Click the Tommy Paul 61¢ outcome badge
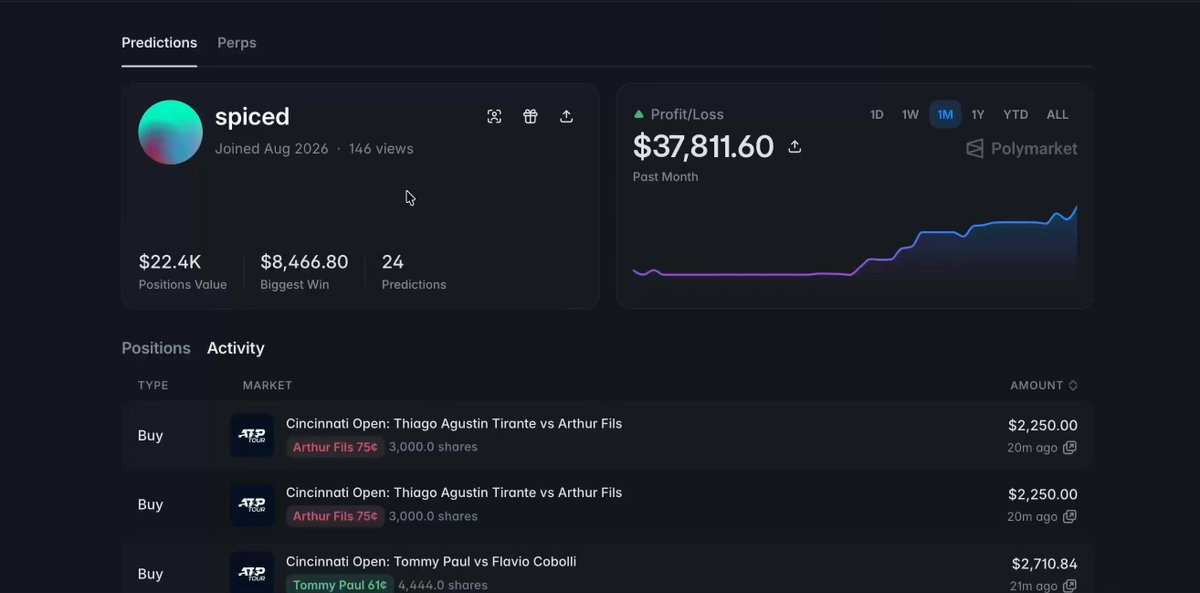This screenshot has width=1200, height=593. [x=340, y=585]
